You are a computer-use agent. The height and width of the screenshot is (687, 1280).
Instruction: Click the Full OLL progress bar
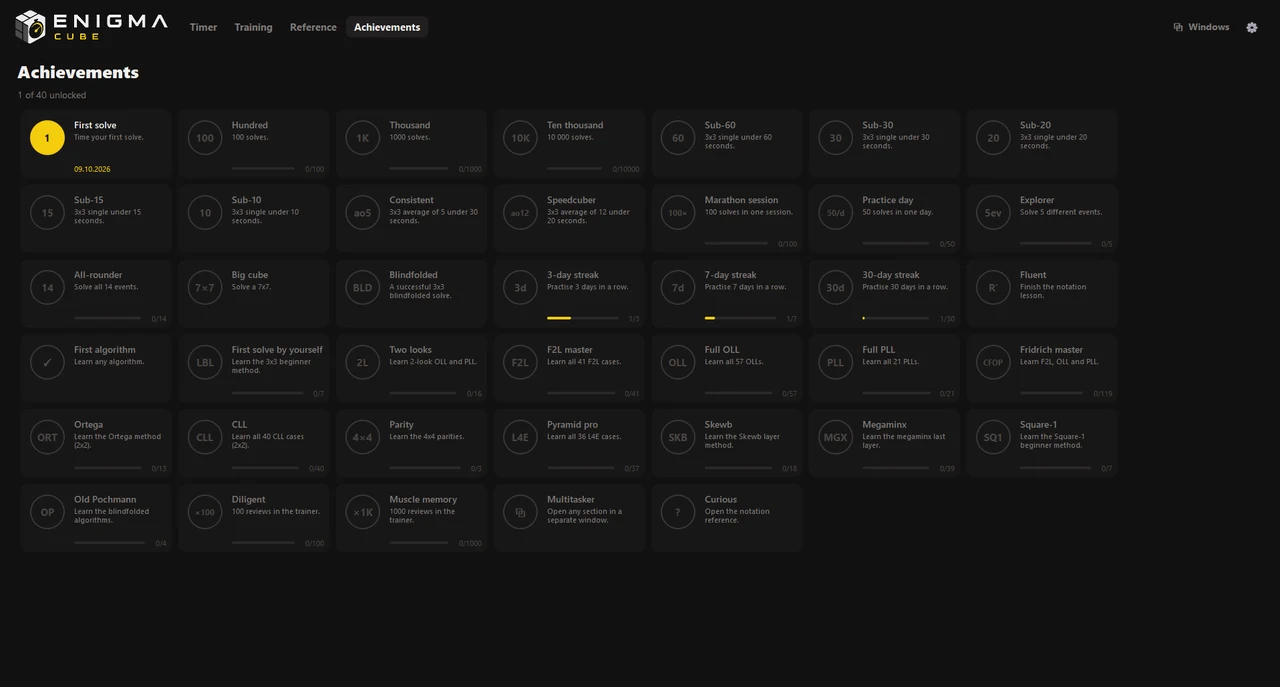pos(738,393)
